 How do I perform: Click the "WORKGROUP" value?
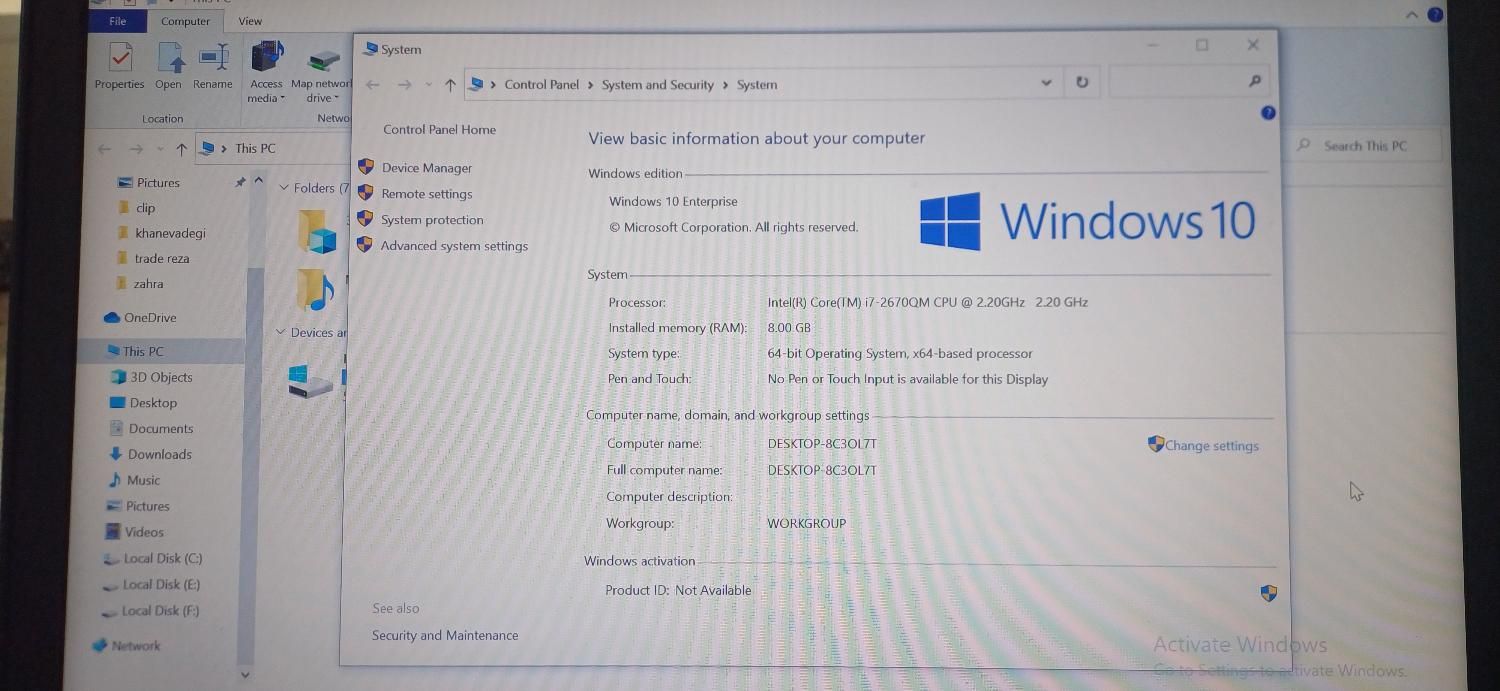806,524
